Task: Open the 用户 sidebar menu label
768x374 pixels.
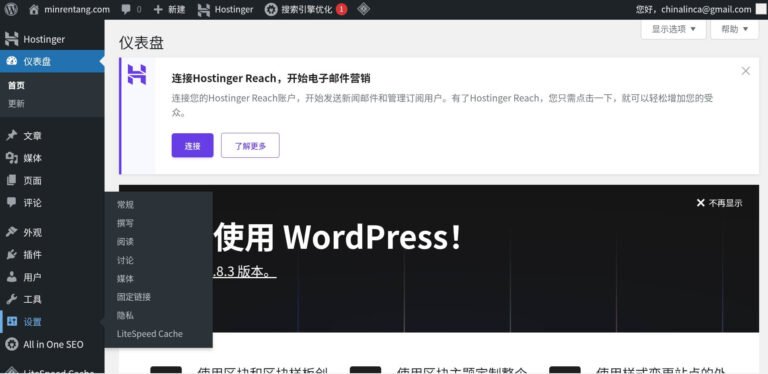Action: pos(32,277)
